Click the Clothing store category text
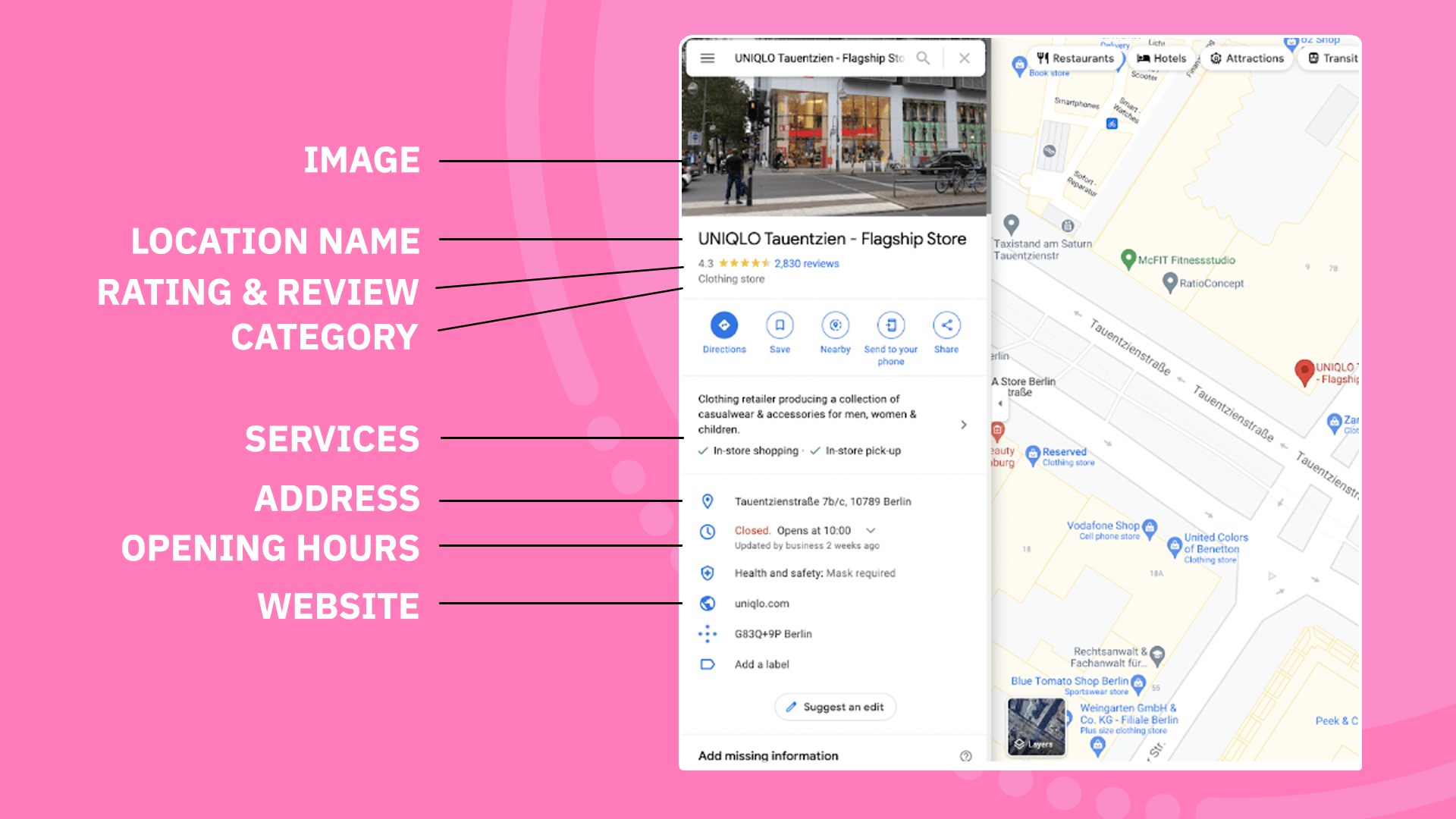This screenshot has height=819, width=1456. tap(731, 279)
